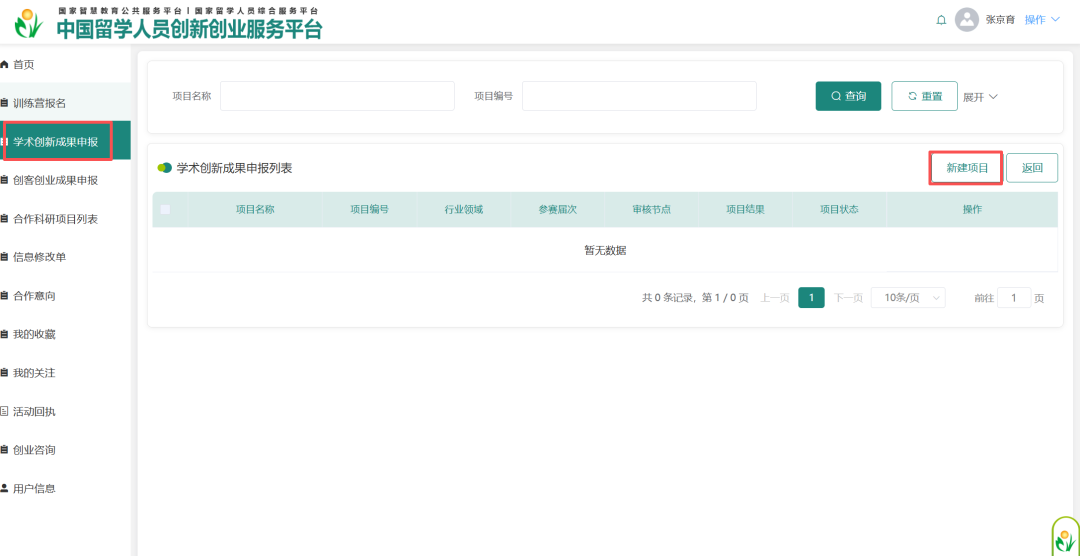Open the 10条/页 page size dropdown
Screen dimensions: 1080x556
[x=908, y=298]
